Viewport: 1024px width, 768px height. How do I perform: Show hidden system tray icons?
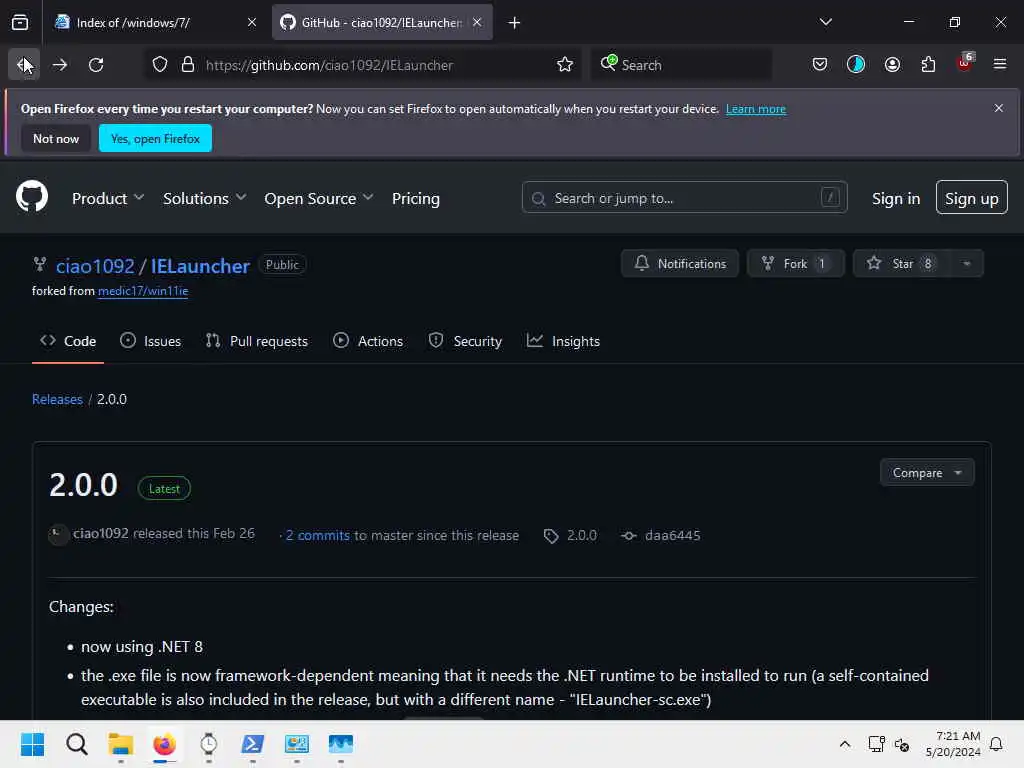pos(844,744)
